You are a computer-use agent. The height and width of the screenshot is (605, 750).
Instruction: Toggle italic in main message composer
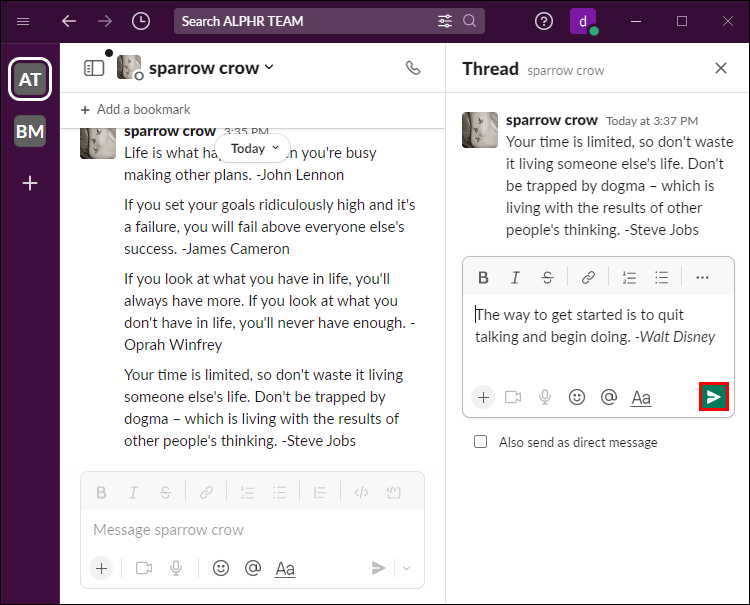coord(133,492)
